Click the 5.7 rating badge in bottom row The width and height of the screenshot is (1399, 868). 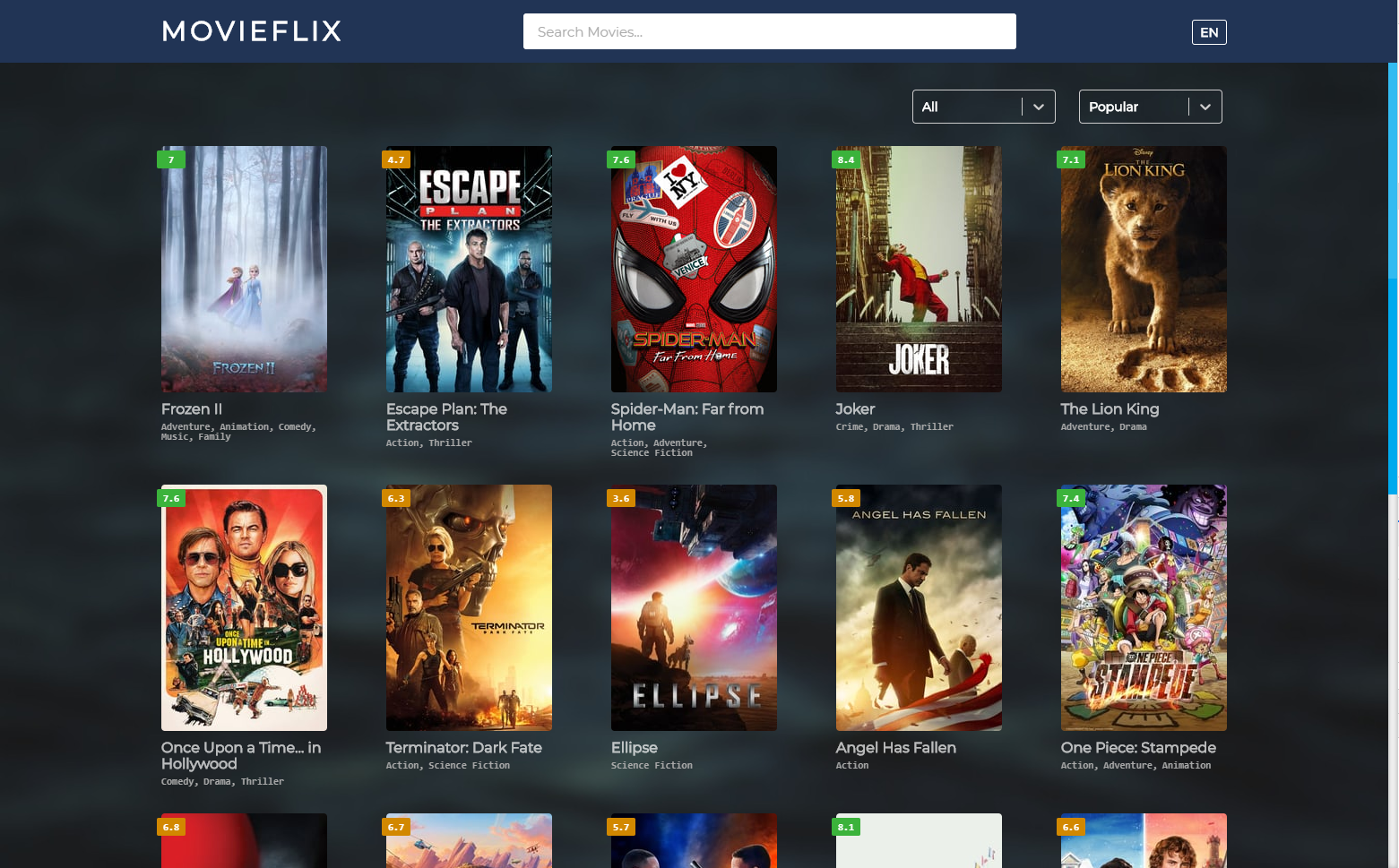click(x=621, y=827)
